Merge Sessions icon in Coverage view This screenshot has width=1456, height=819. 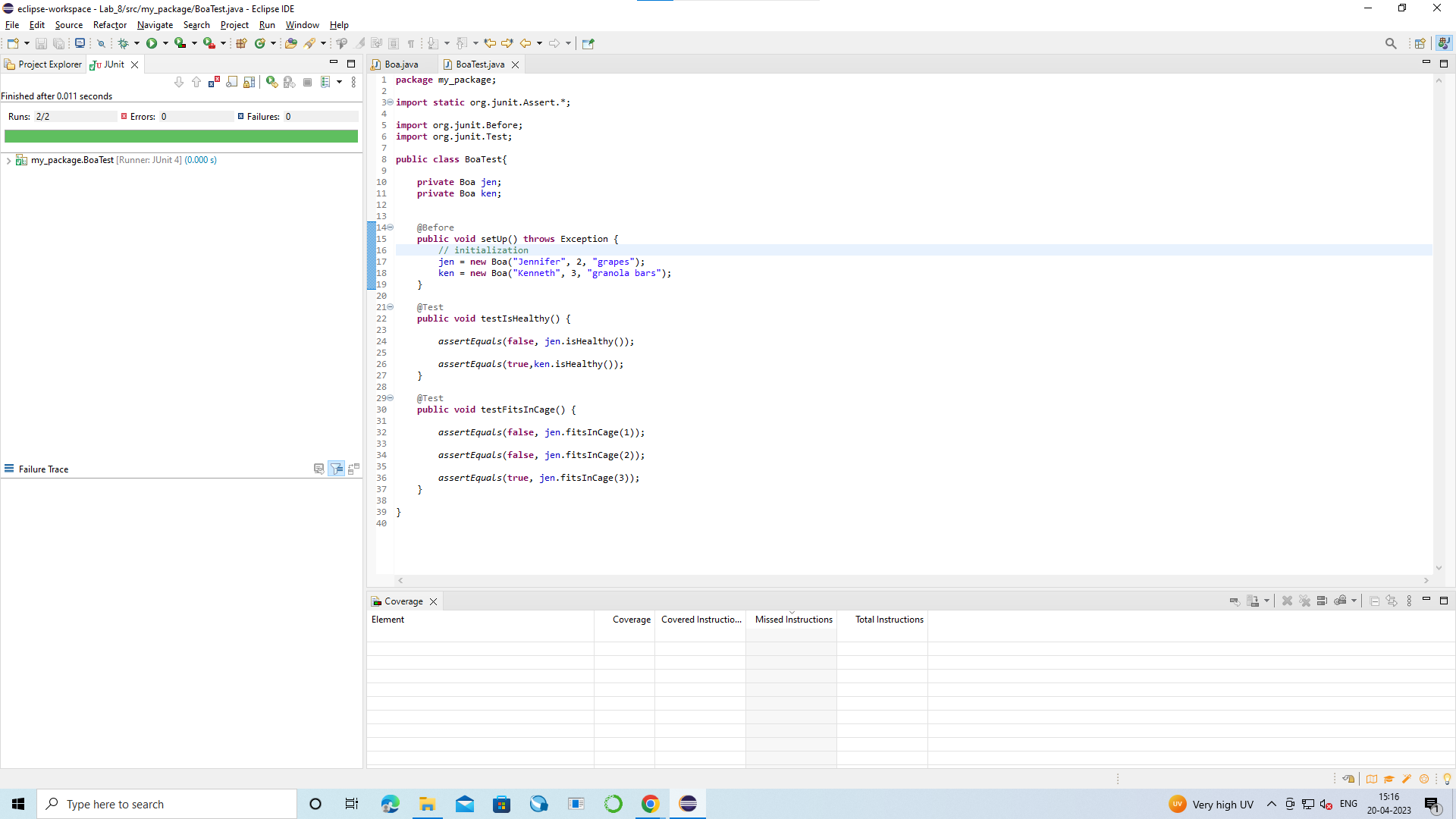click(1322, 601)
